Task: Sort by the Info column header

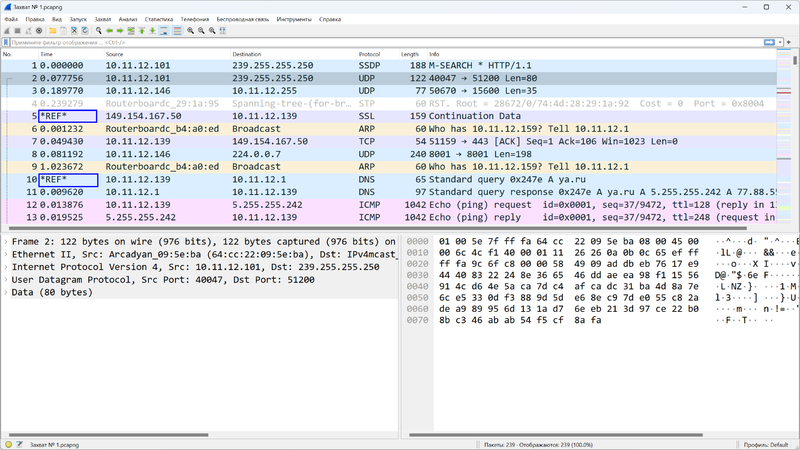Action: 602,54
